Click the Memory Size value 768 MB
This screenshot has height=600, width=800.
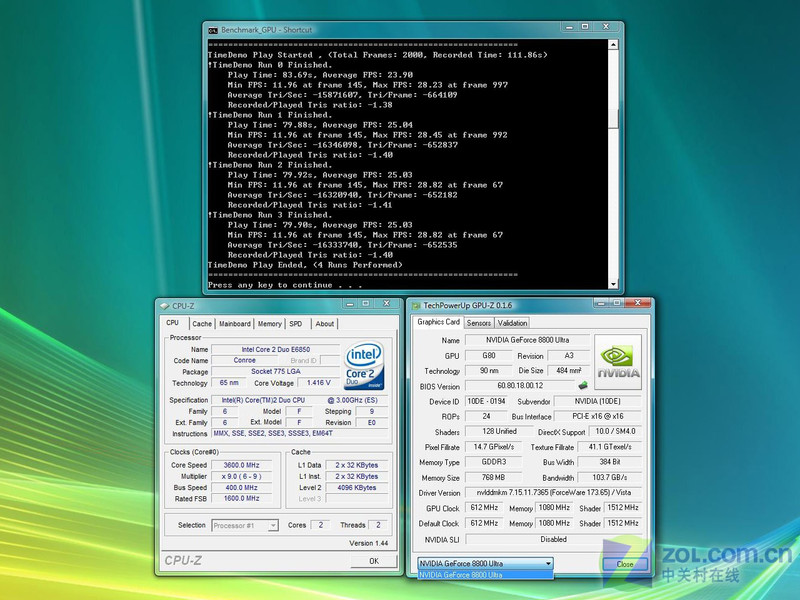(493, 478)
